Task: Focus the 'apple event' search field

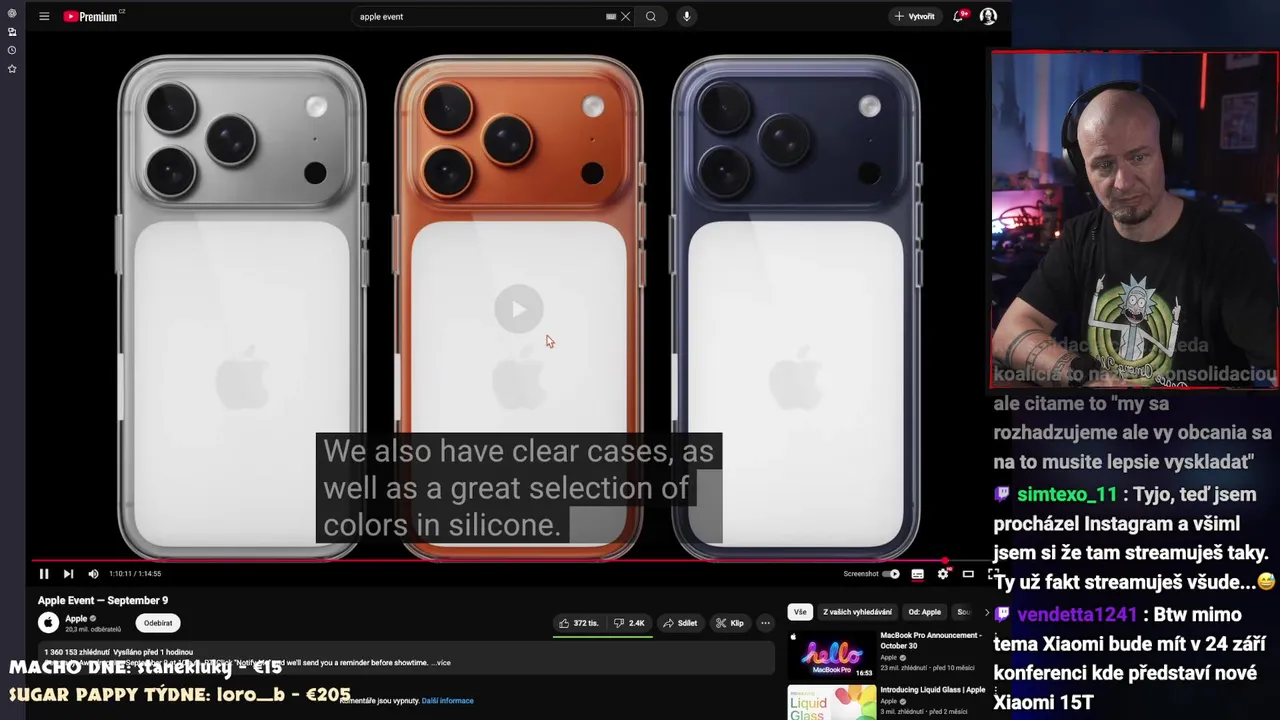Action: 480,16
